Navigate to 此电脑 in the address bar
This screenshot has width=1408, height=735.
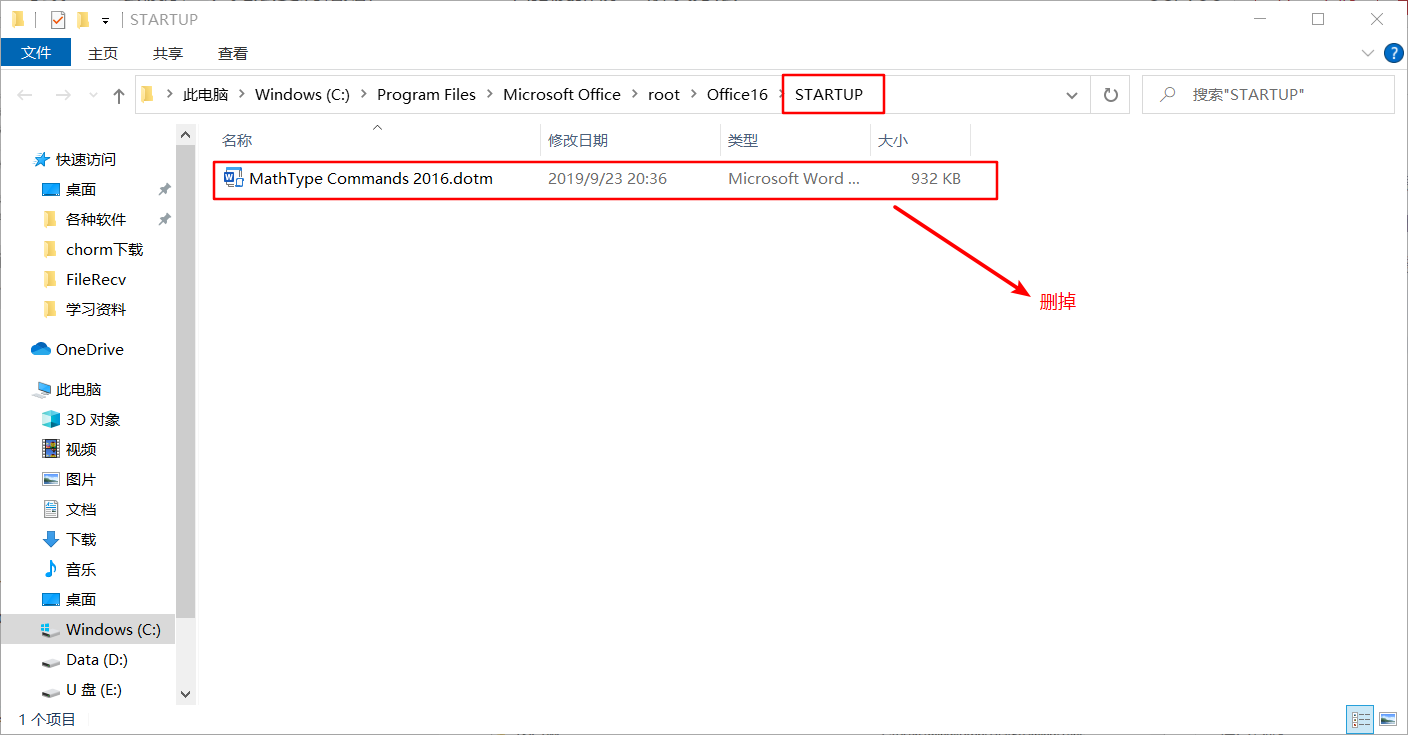[x=206, y=95]
